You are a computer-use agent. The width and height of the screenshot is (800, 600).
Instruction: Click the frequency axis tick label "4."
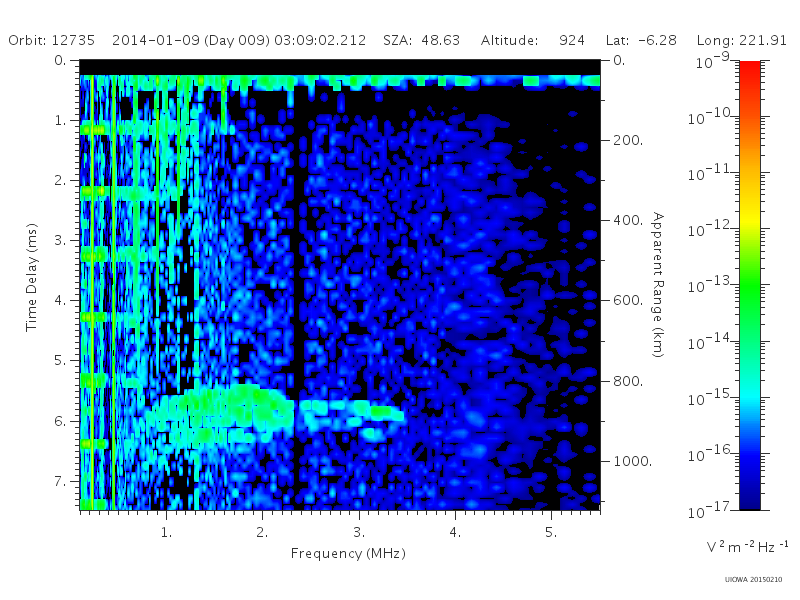click(x=455, y=532)
